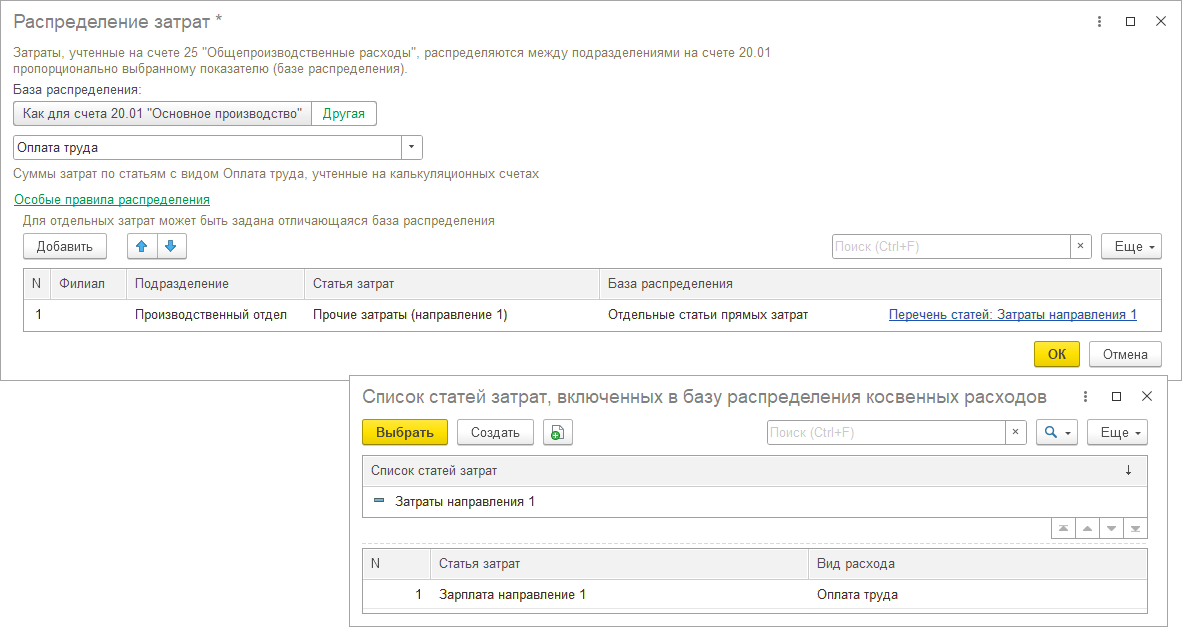Move selected row down with blue arrow
This screenshot has width=1182, height=627.
click(171, 246)
